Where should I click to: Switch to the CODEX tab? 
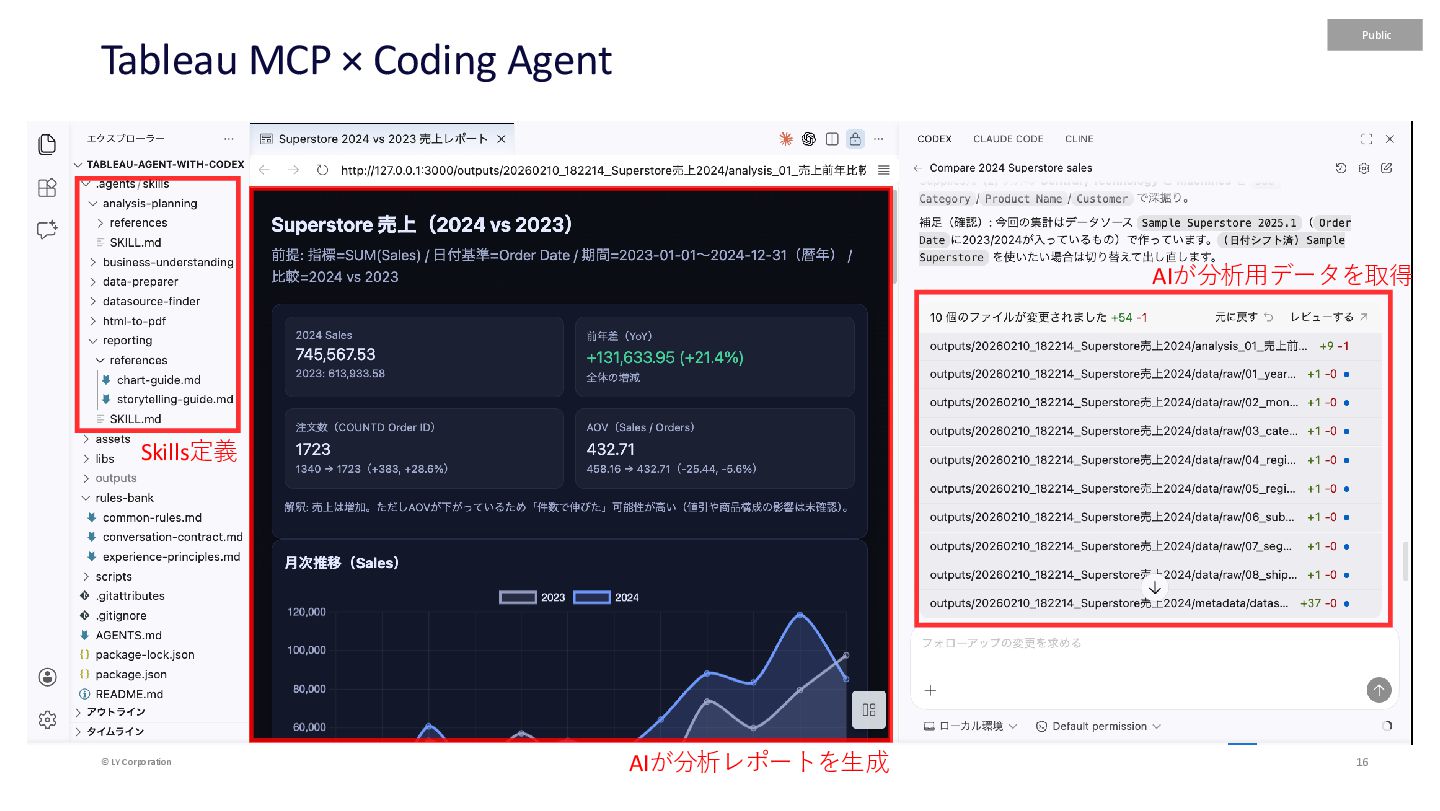pyautogui.click(x=934, y=139)
